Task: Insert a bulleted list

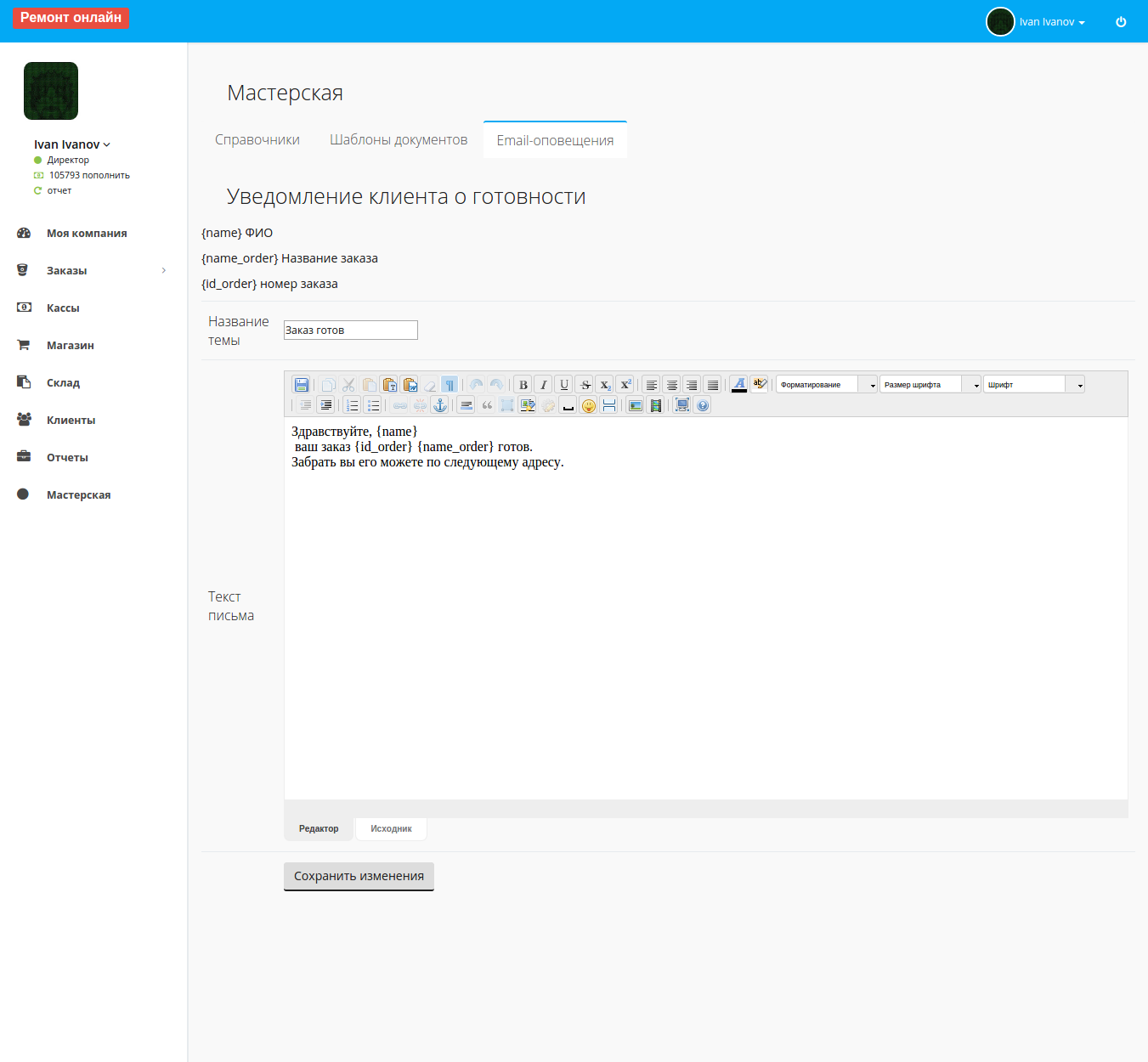Action: 373,405
